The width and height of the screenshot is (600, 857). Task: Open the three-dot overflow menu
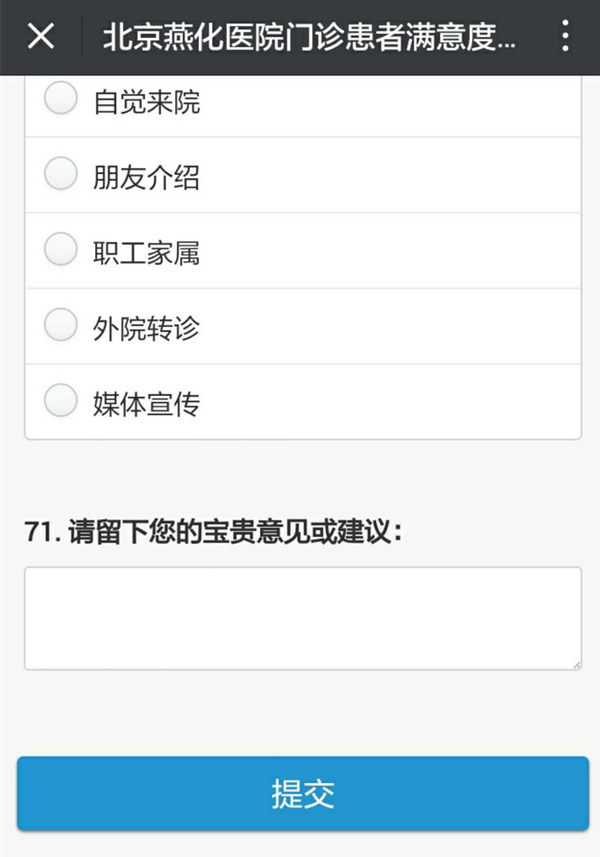tap(566, 37)
